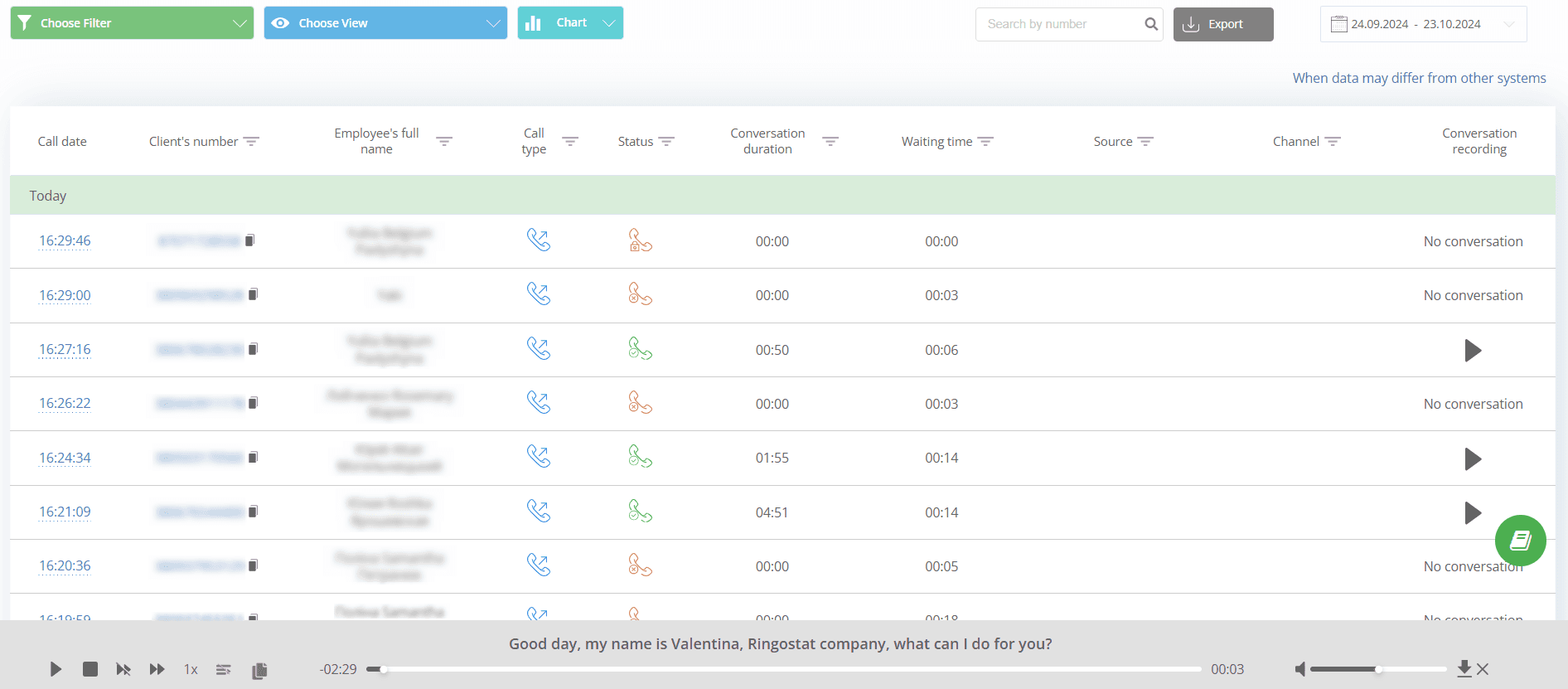Image resolution: width=1568 pixels, height=689 pixels.
Task: Toggle the transcript lines icon in player
Action: click(223, 670)
